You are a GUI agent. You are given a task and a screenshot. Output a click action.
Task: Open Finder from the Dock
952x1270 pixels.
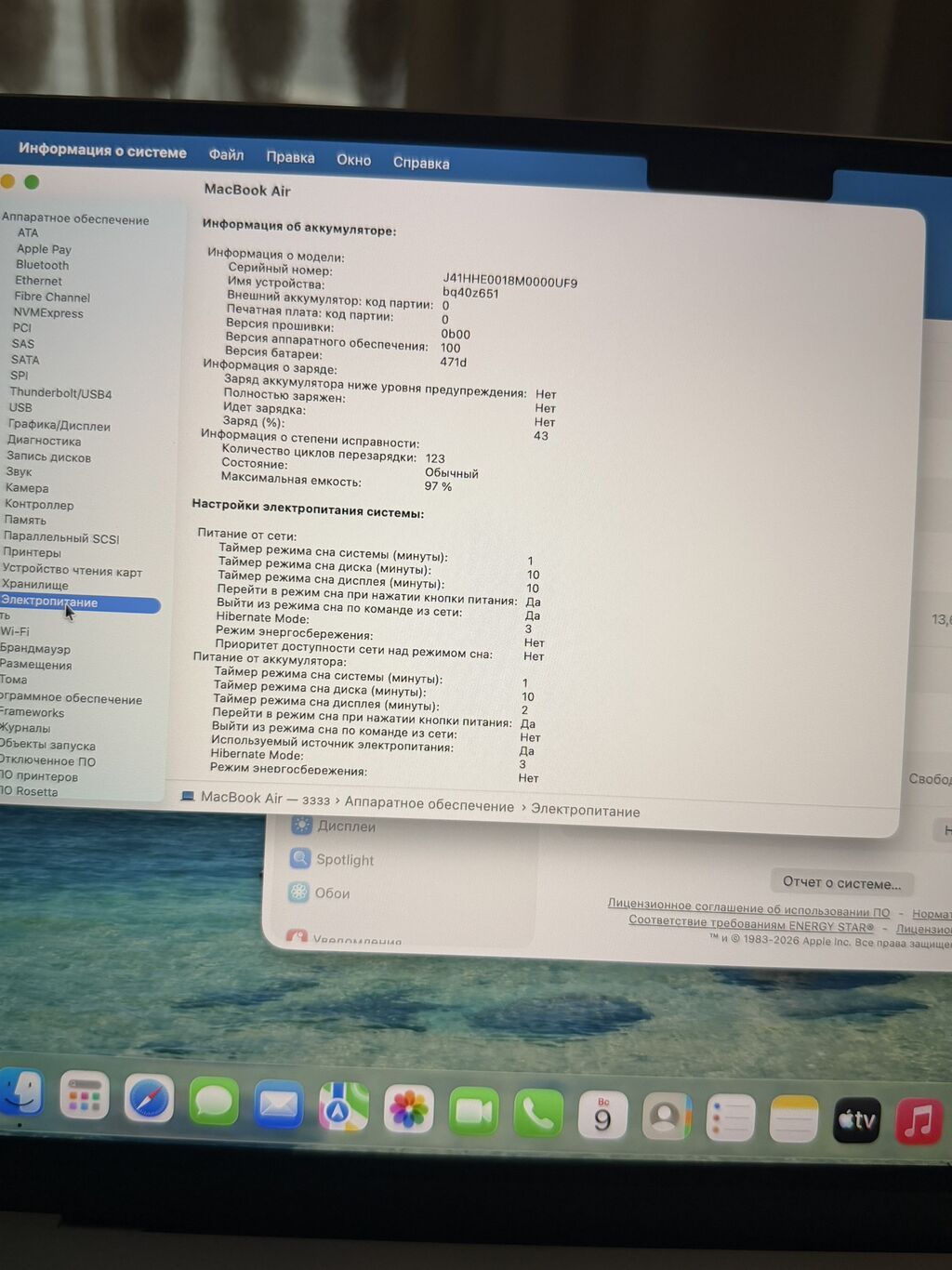pos(20,1091)
